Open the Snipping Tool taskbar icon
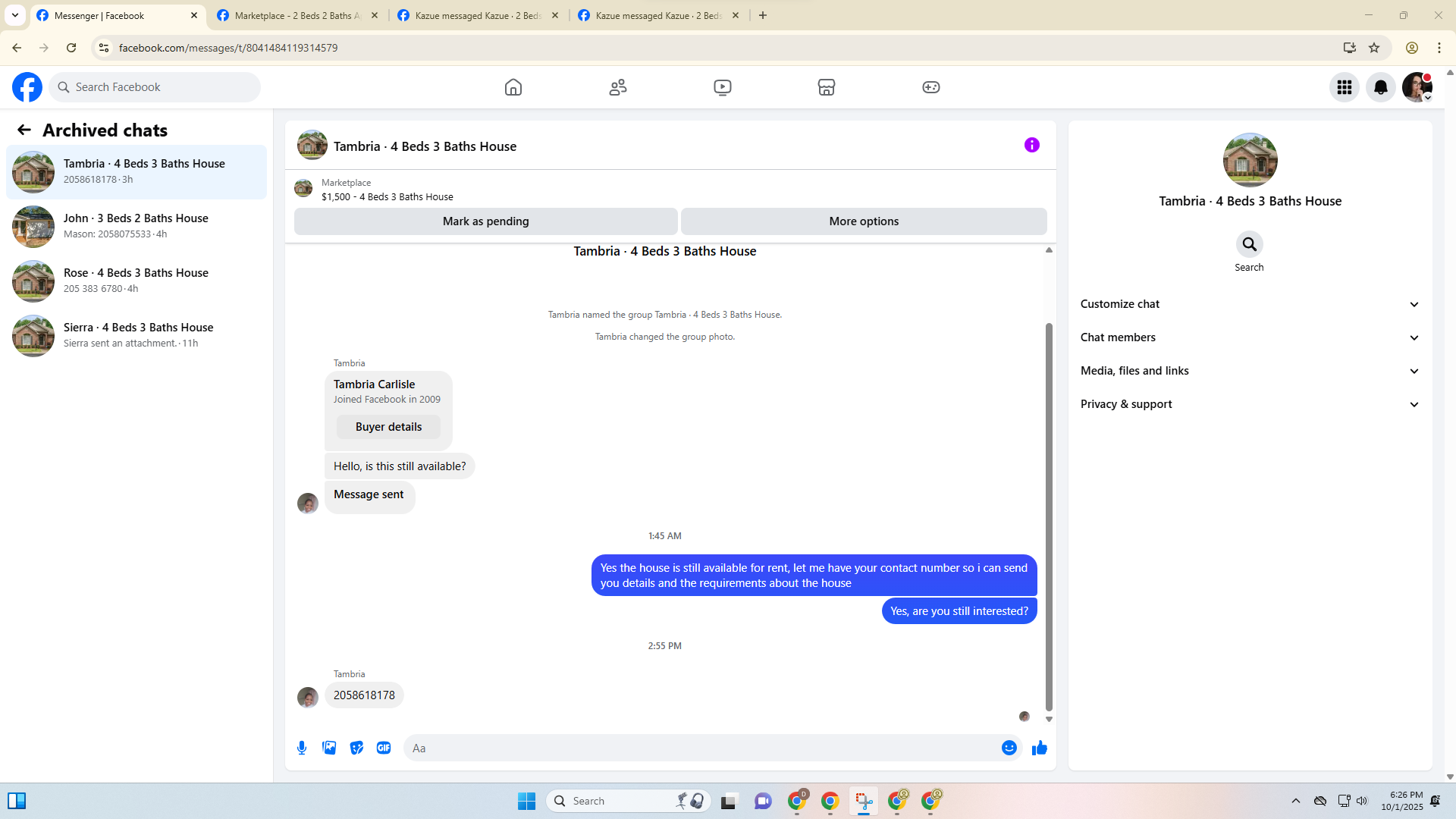 pyautogui.click(x=864, y=801)
